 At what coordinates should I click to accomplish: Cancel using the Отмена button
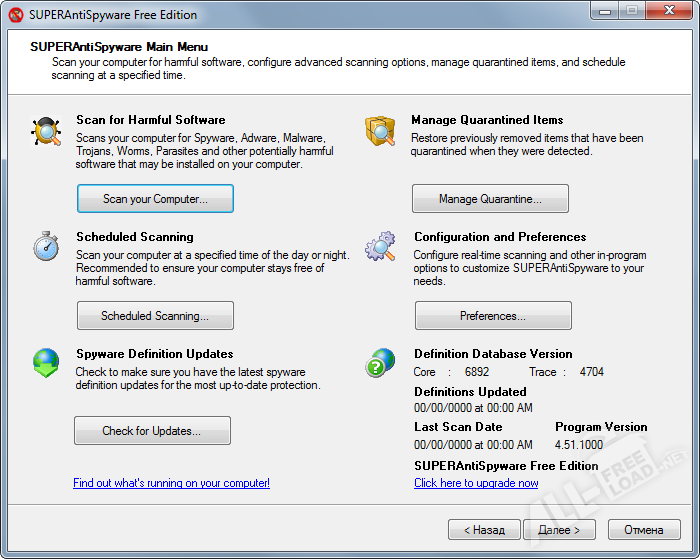pyautogui.click(x=643, y=529)
